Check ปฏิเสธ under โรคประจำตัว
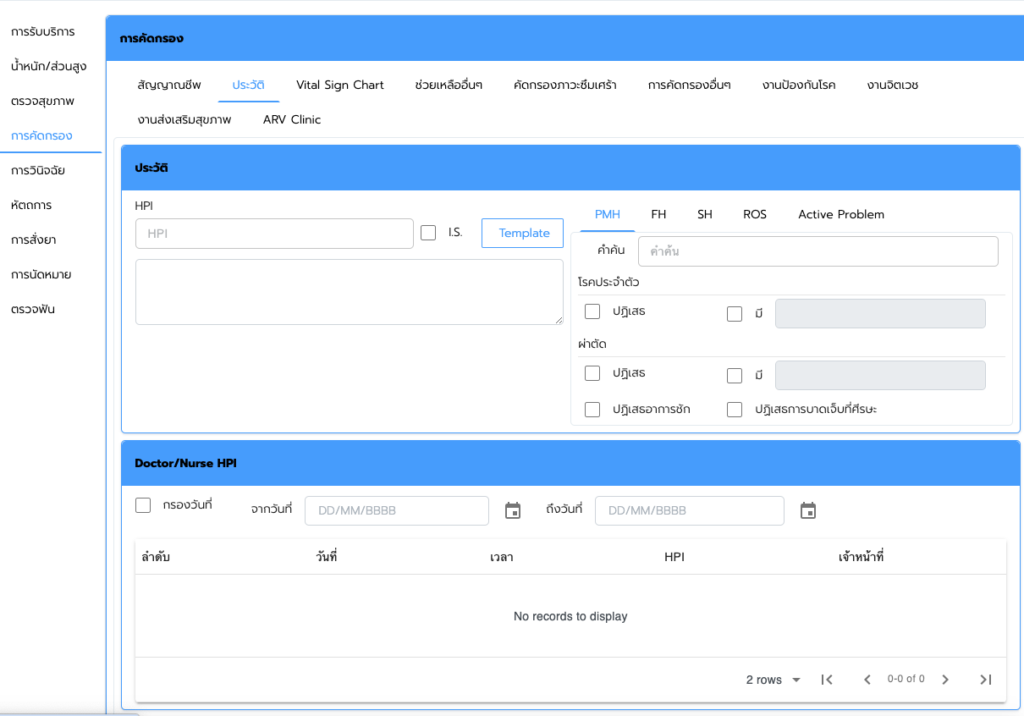Viewport: 1024px width, 716px height. (x=592, y=312)
